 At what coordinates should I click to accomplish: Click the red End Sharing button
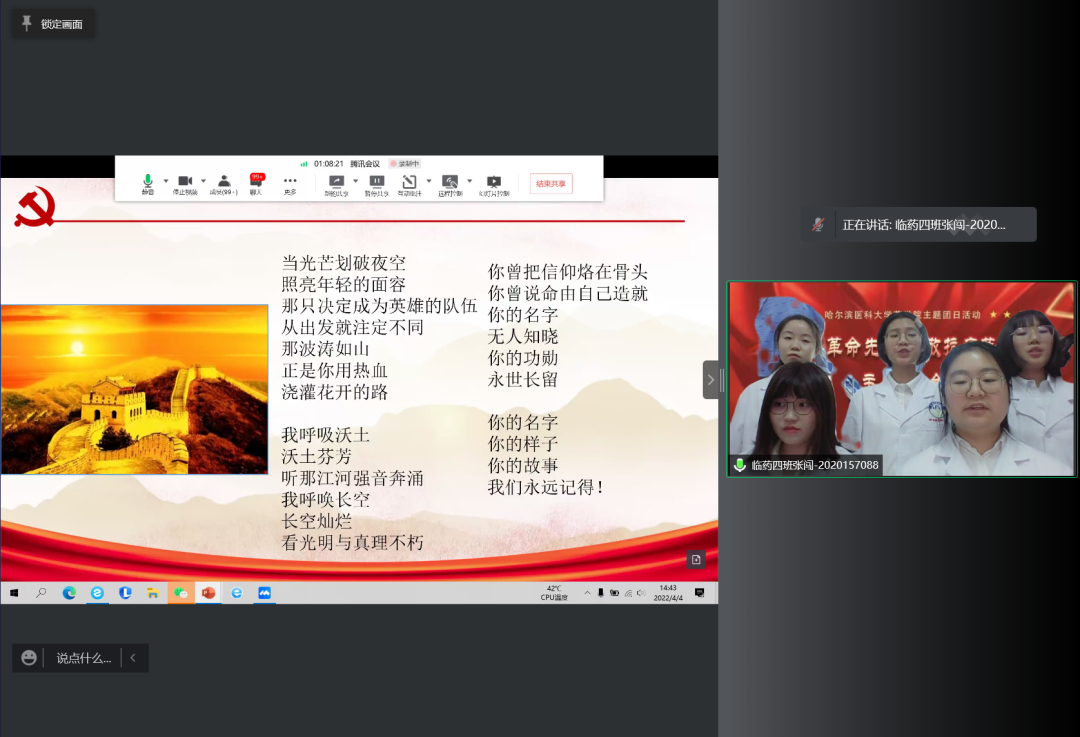point(551,183)
